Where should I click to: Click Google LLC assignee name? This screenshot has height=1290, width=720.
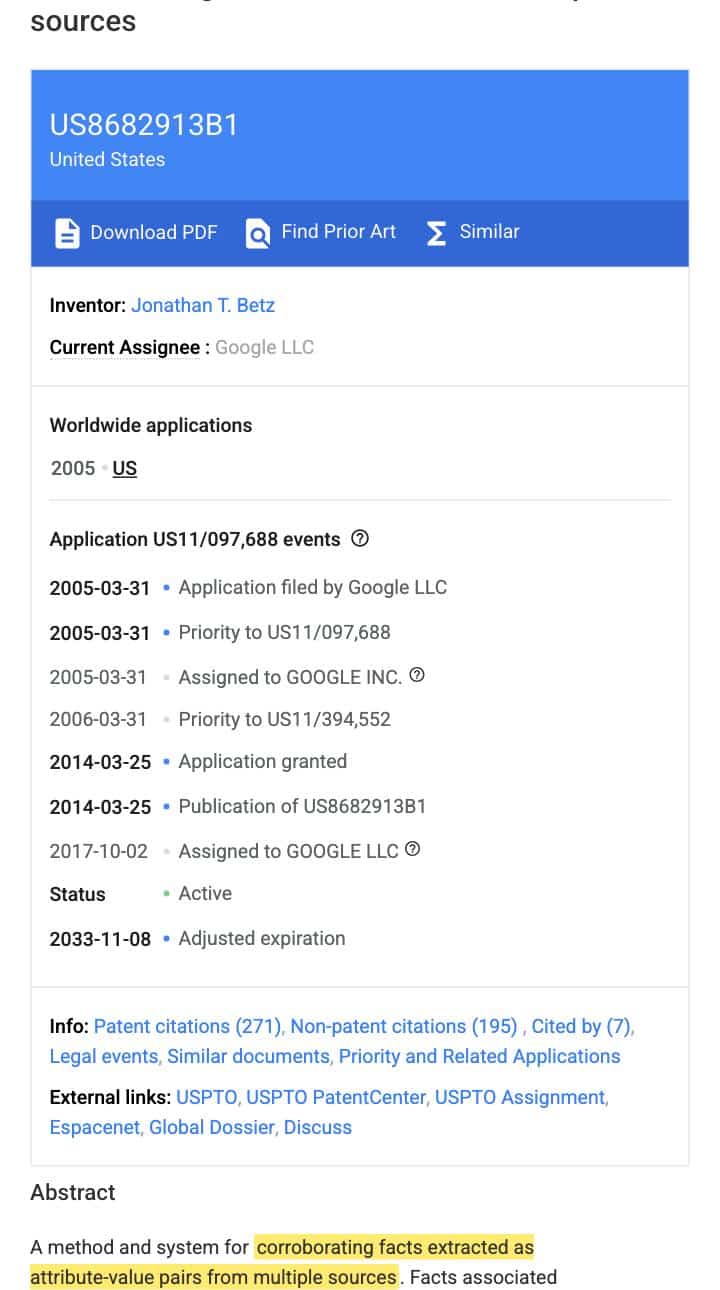click(264, 347)
